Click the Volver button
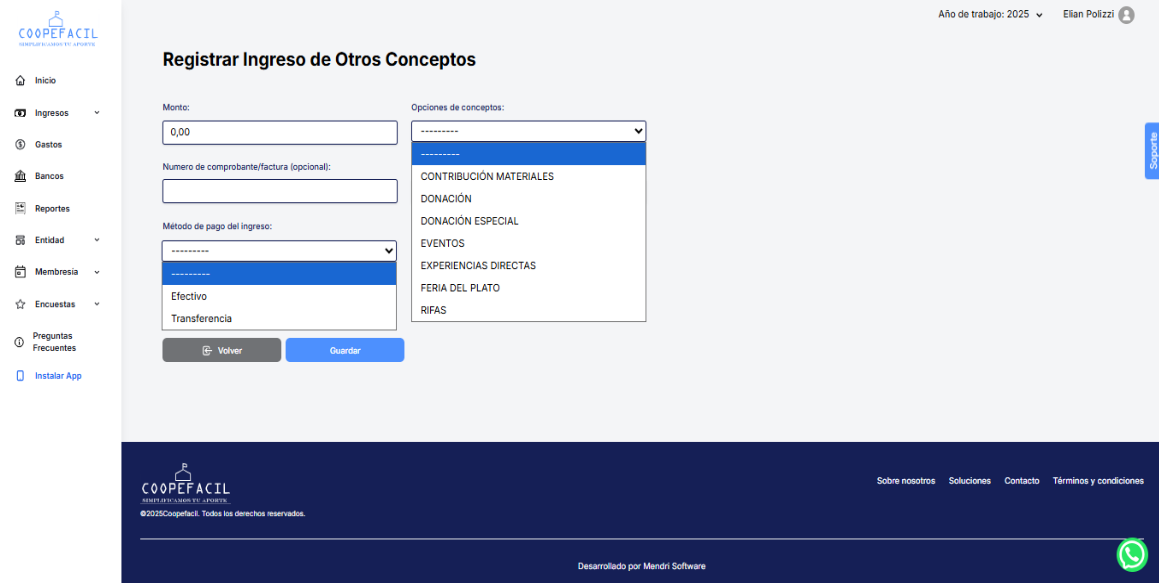 coord(222,350)
